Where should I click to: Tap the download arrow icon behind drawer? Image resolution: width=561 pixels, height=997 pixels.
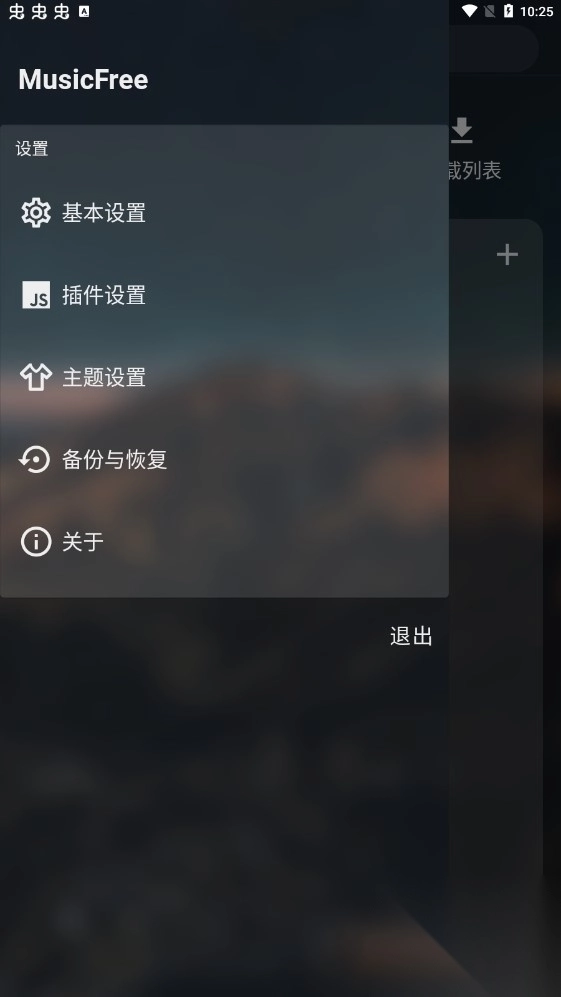coord(462,130)
